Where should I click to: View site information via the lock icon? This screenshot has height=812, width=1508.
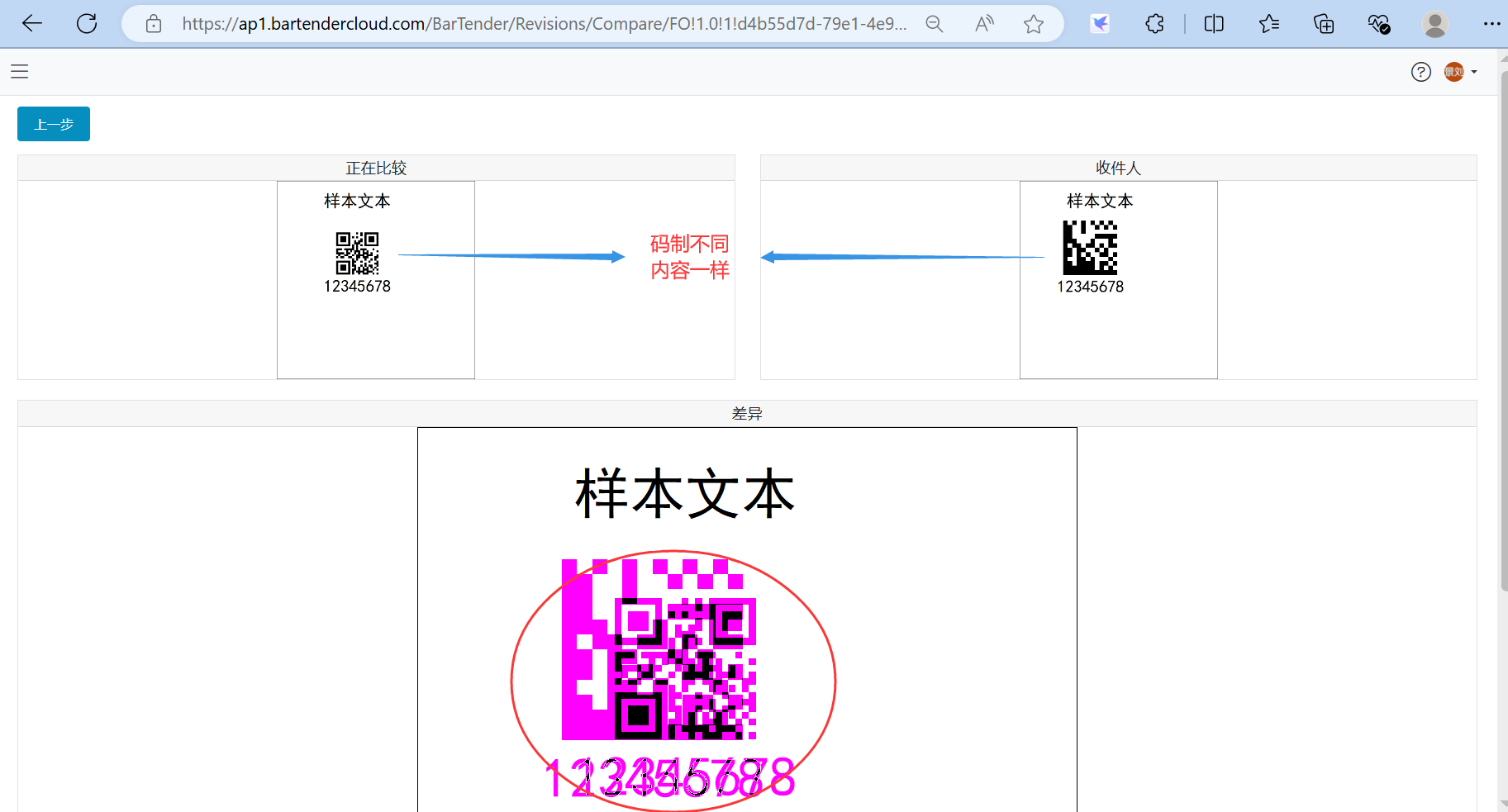point(154,24)
